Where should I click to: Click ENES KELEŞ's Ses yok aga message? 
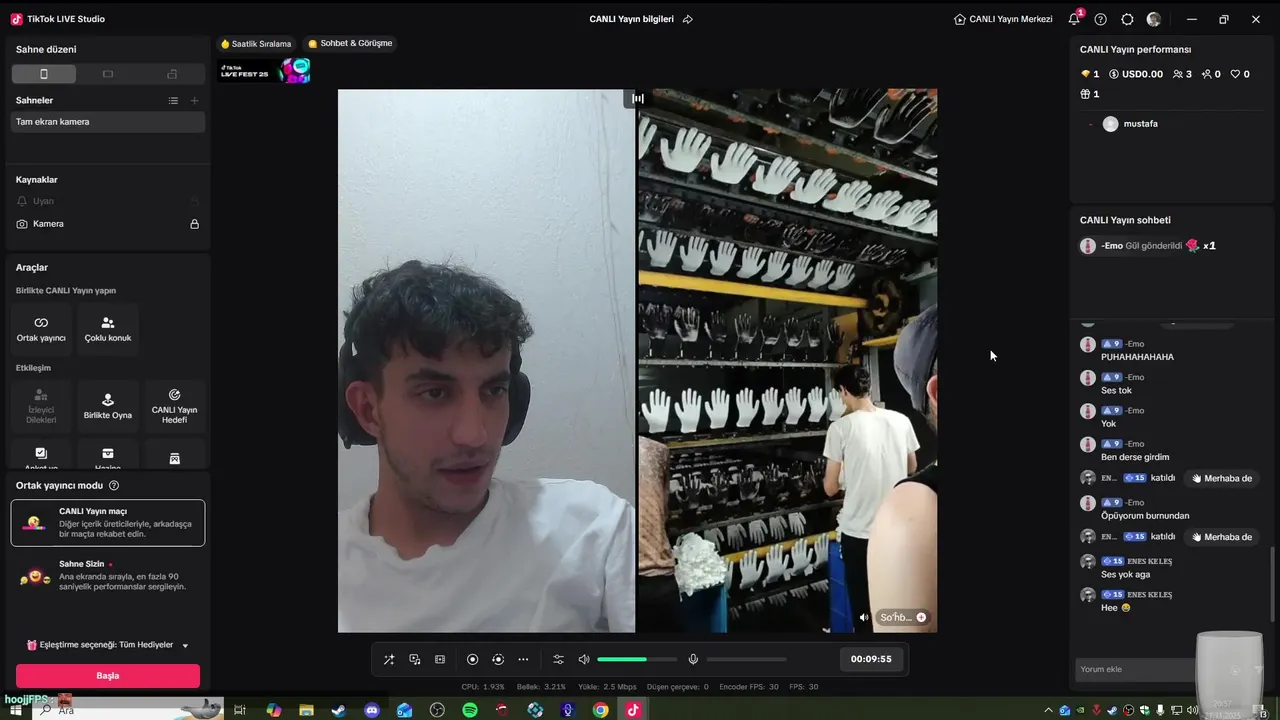(x=1125, y=574)
